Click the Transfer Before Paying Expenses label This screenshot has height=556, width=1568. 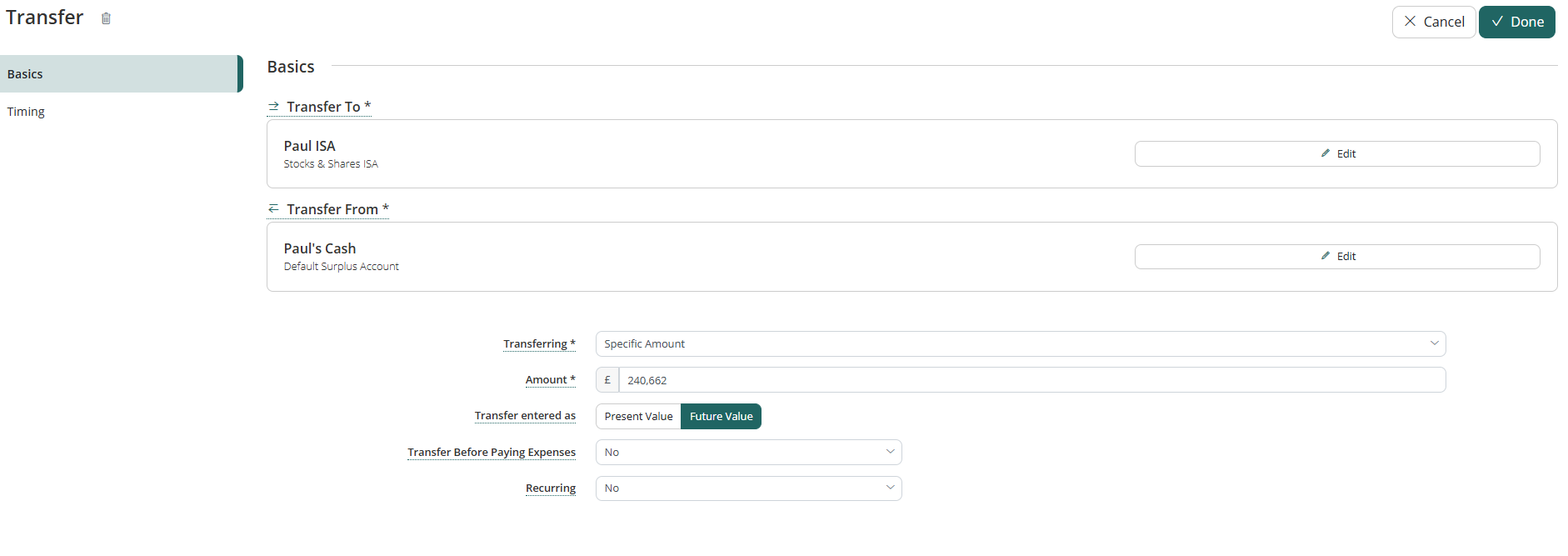click(492, 453)
